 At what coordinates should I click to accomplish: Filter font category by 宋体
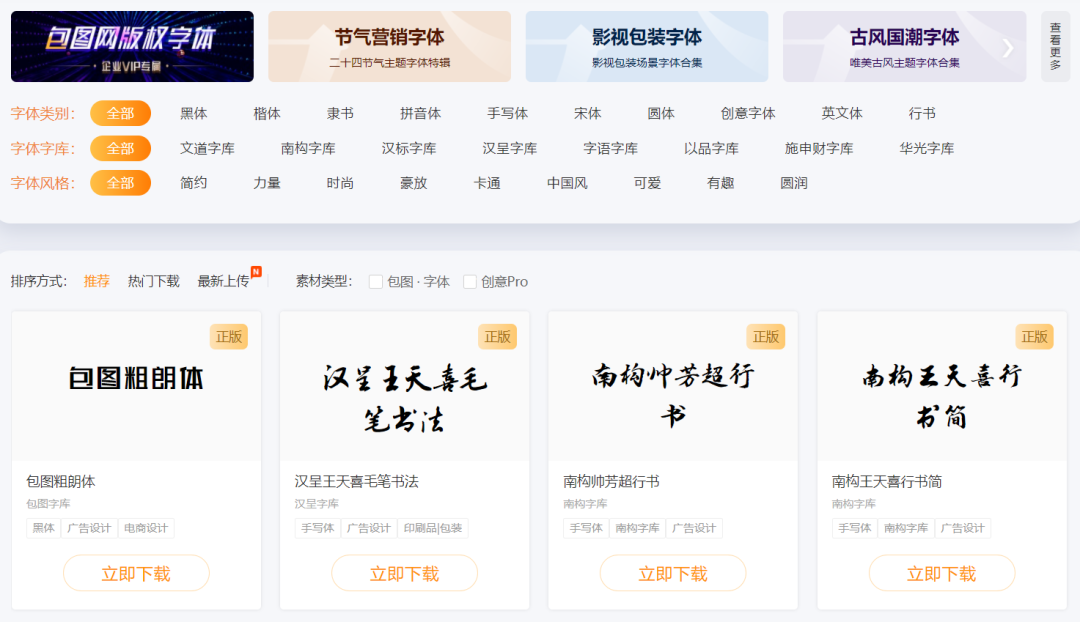coord(588,114)
